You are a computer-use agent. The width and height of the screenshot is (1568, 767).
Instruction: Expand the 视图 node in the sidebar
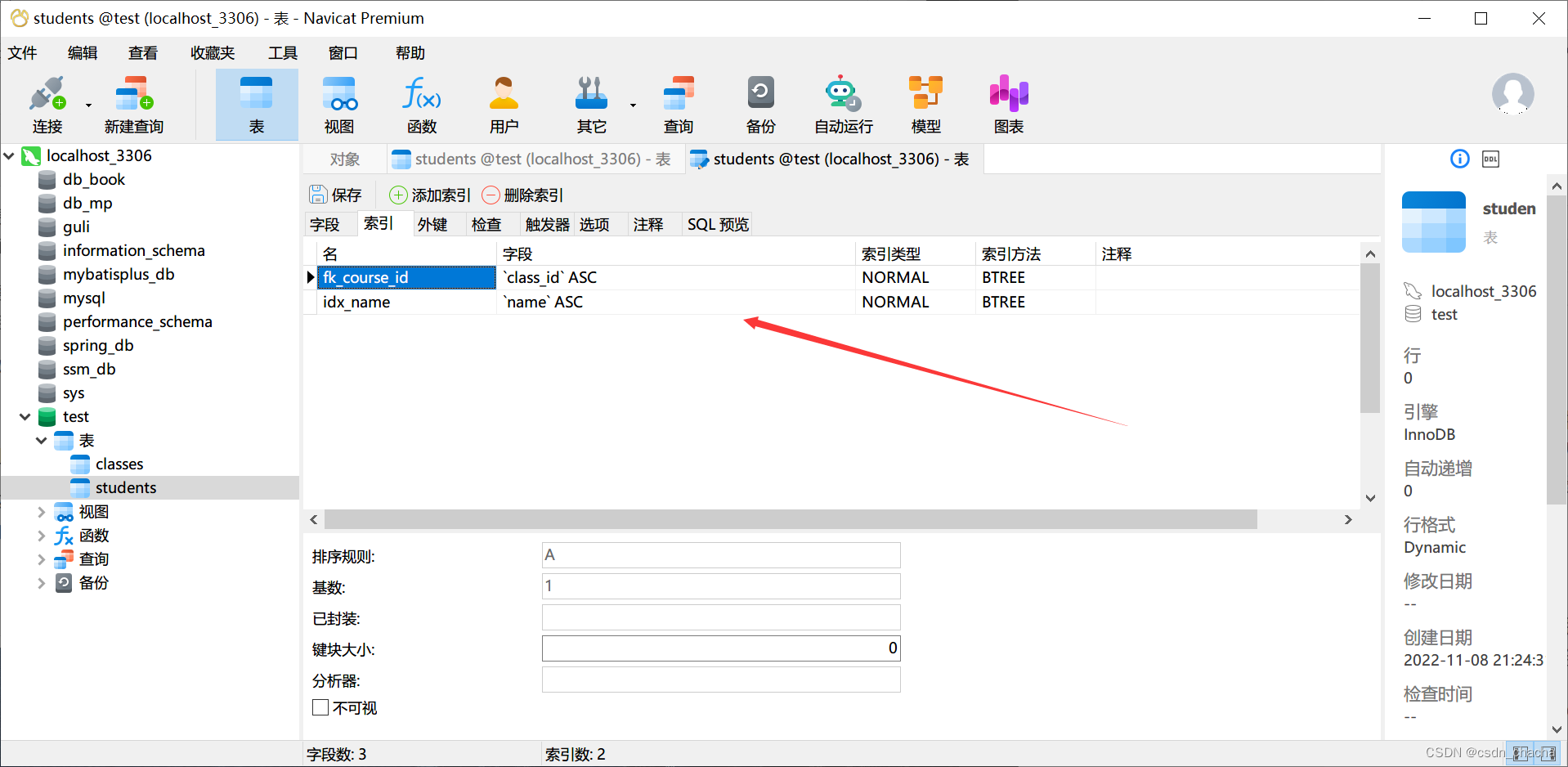click(42, 511)
